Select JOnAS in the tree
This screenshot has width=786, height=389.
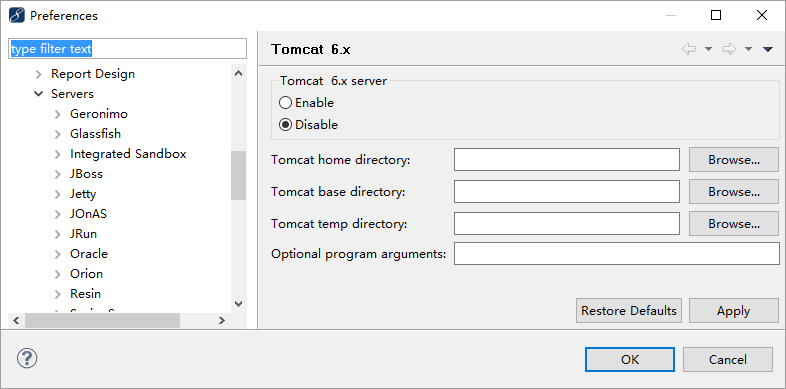(88, 214)
